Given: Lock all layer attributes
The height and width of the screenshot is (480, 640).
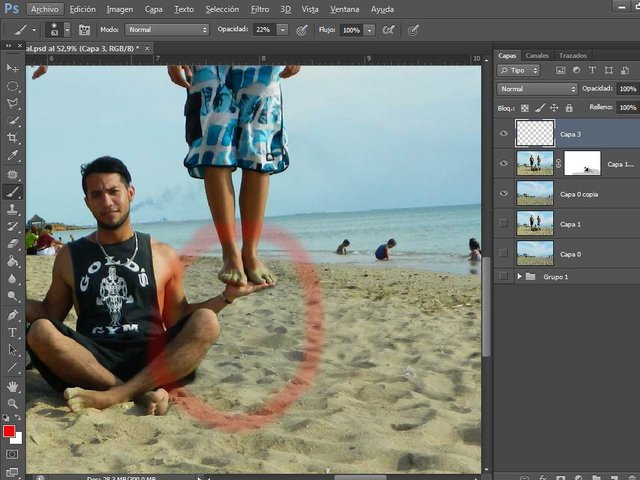Looking at the screenshot, I should (x=569, y=108).
